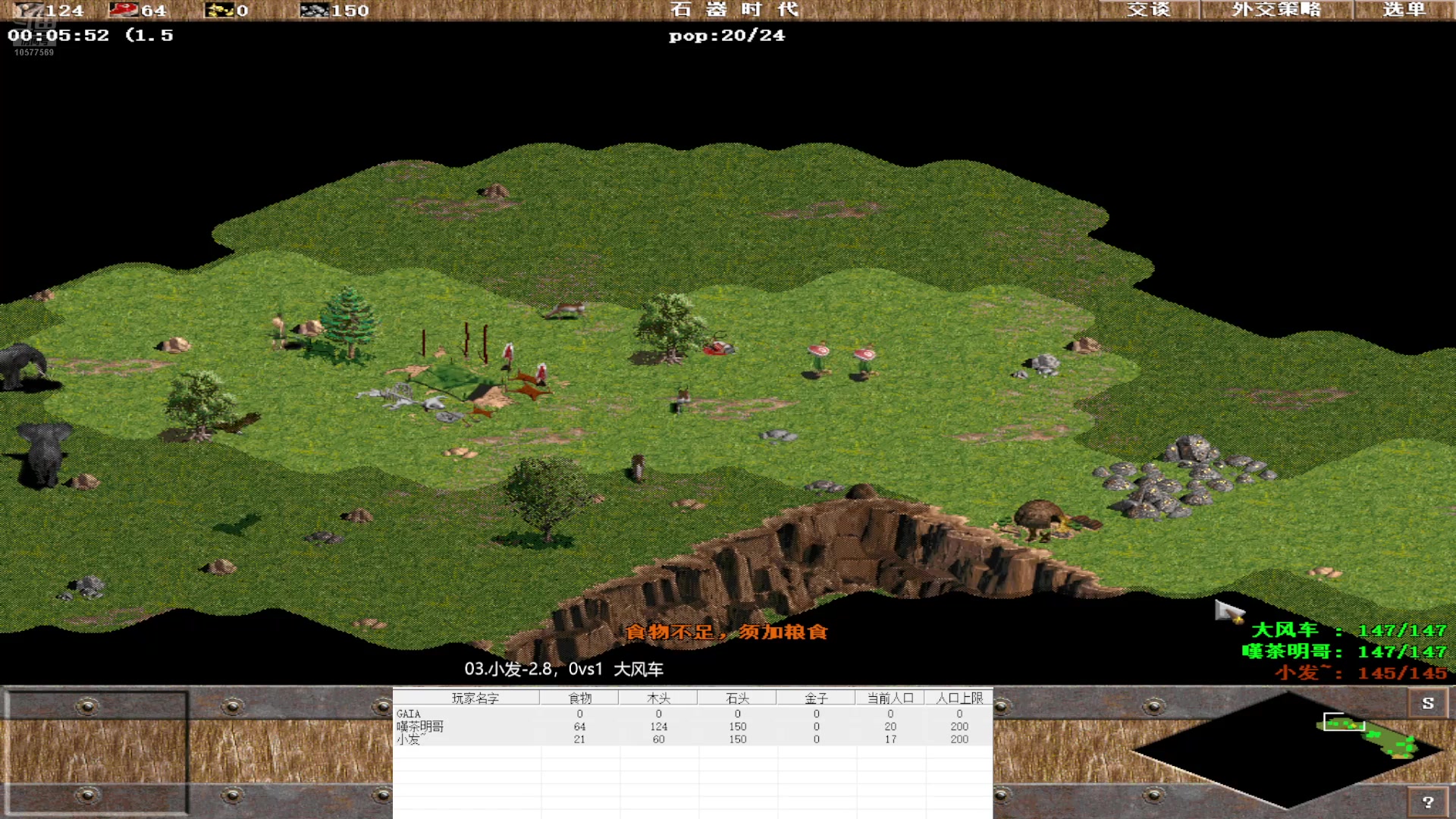Screen dimensions: 1456x819
Task: Click the 木头 column header
Action: coord(658,698)
